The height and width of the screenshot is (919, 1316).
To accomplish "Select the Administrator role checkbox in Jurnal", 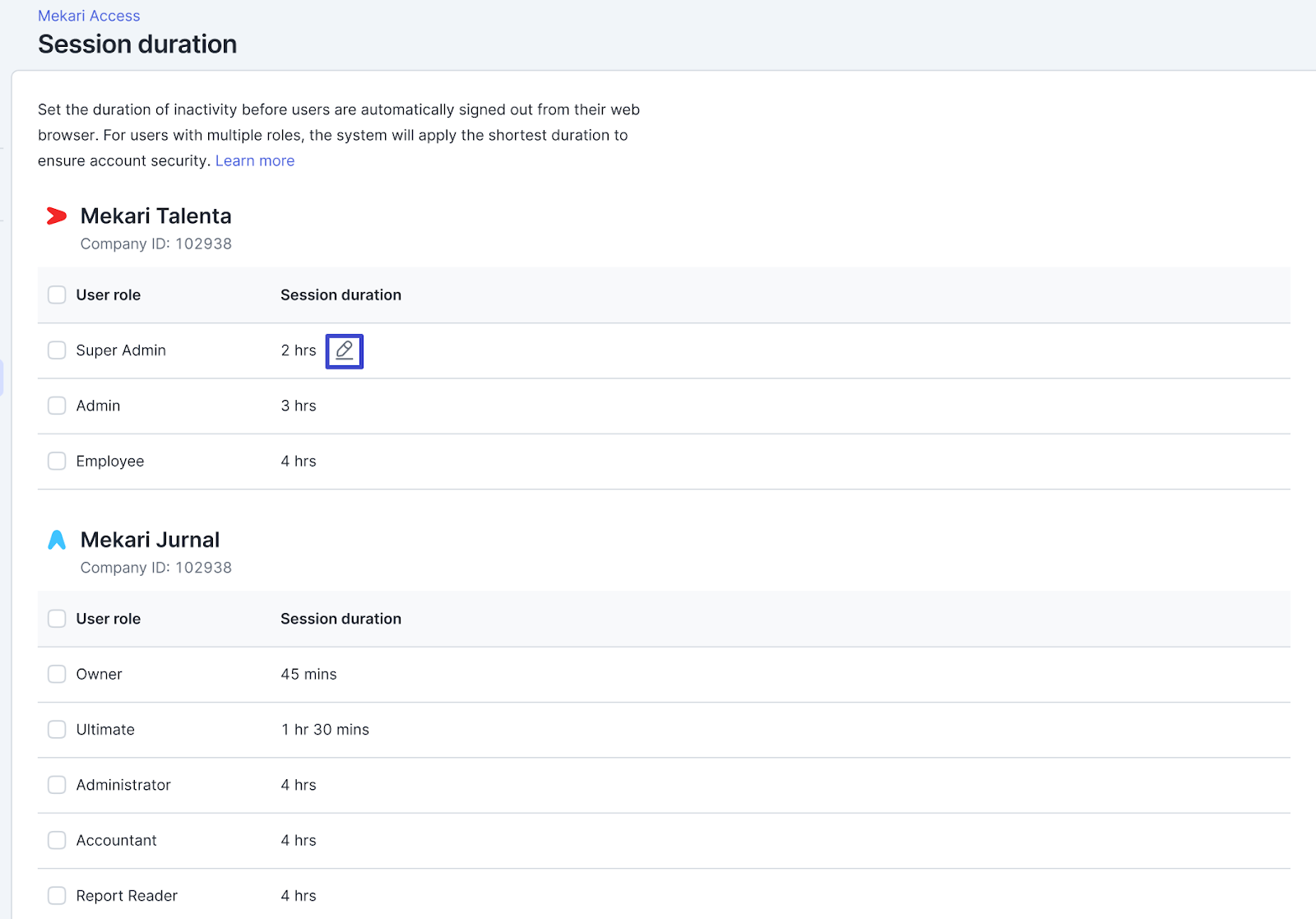I will (x=57, y=785).
